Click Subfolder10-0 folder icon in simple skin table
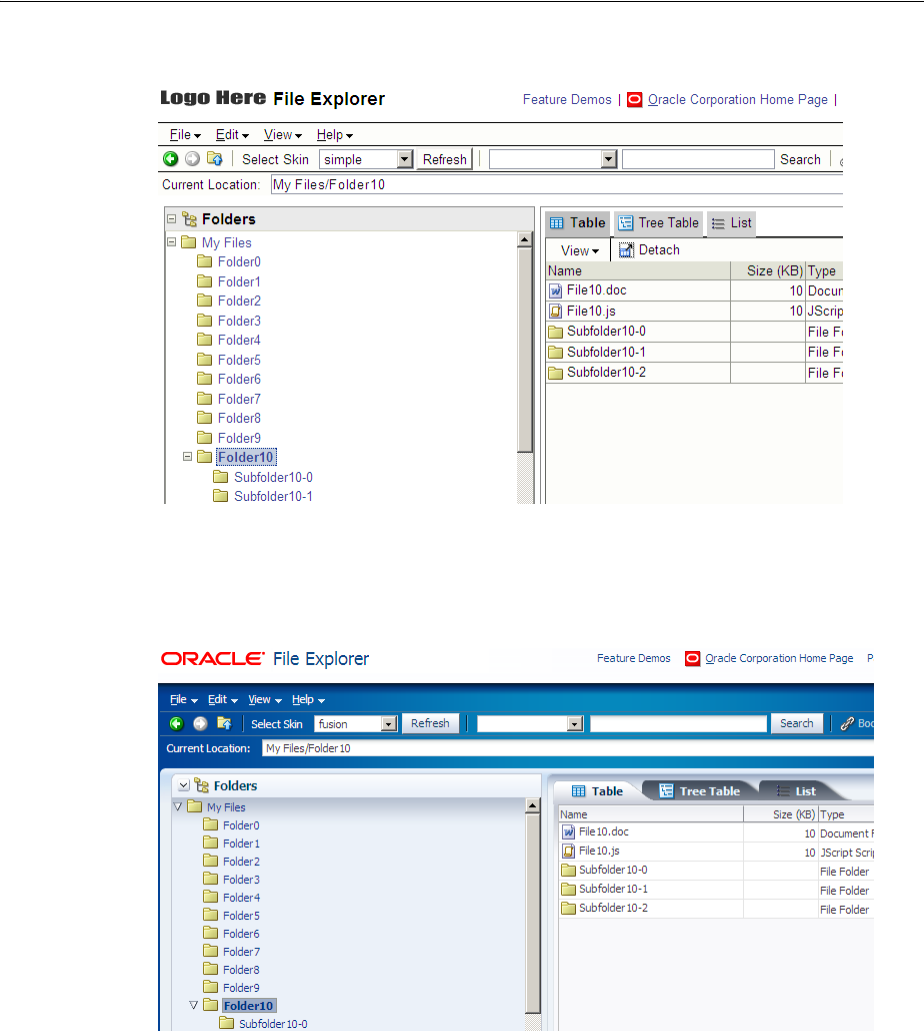The image size is (924, 1031). pos(556,331)
